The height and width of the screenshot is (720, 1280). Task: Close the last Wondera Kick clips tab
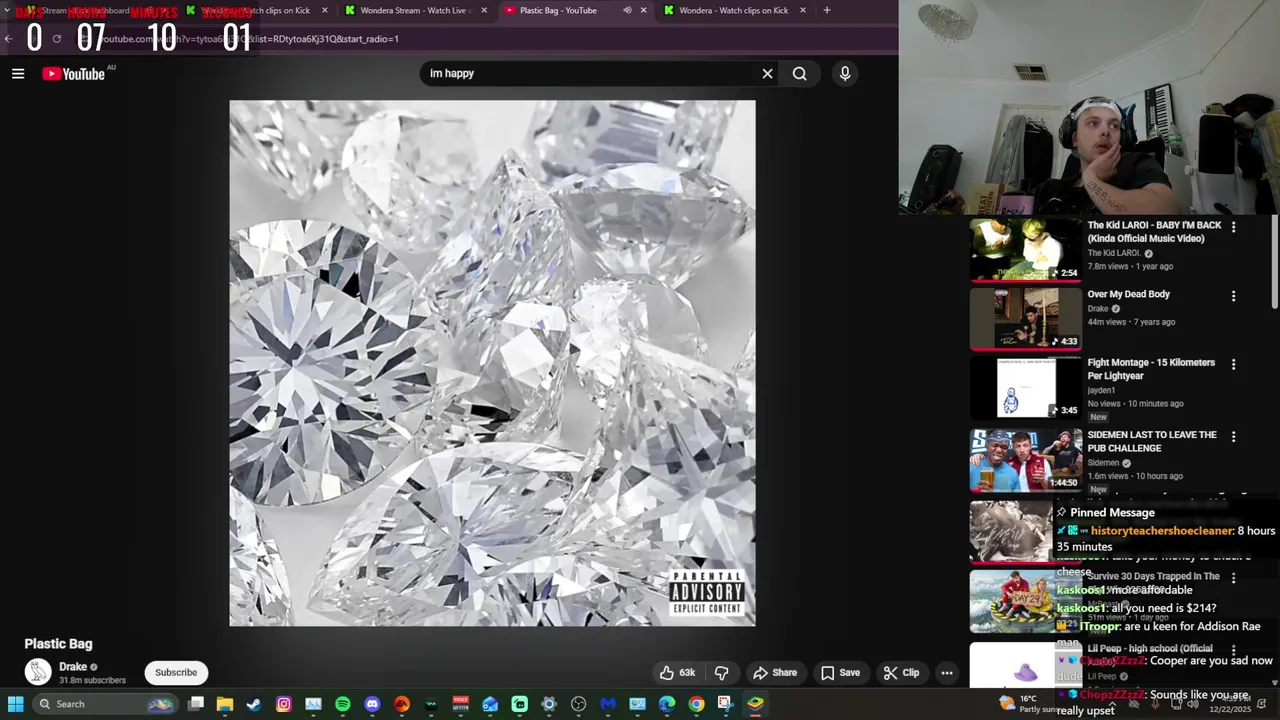(802, 10)
